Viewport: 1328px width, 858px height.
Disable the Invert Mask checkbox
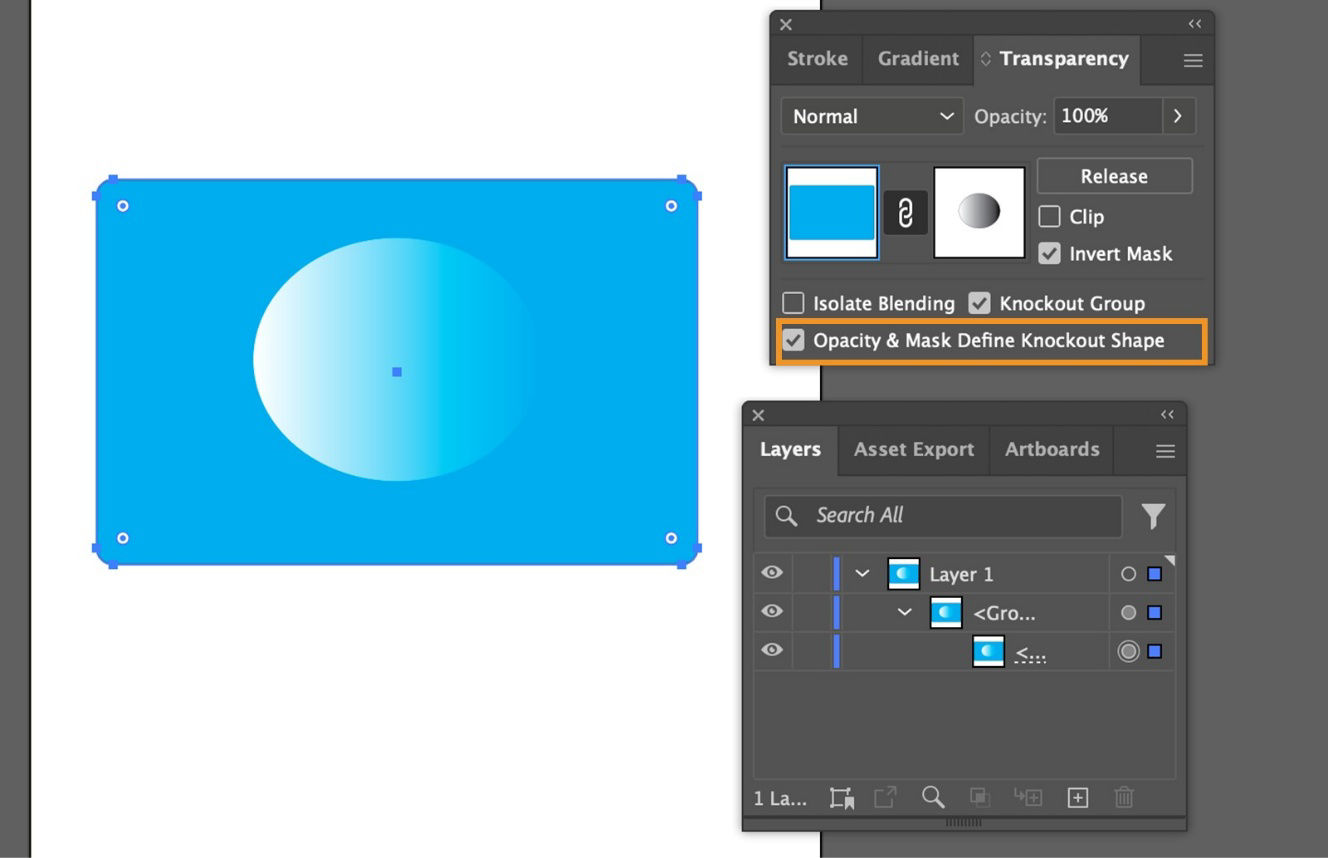(x=1048, y=253)
